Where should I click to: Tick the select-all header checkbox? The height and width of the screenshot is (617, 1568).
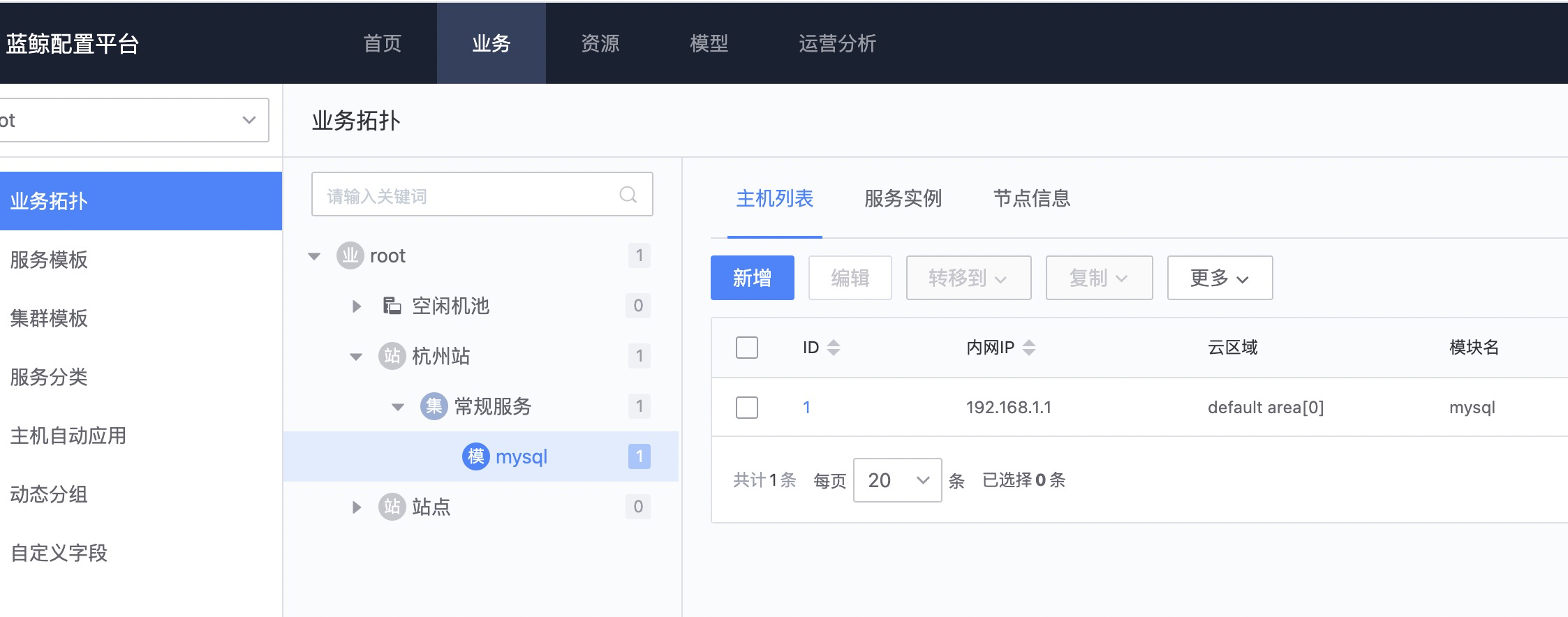tap(747, 348)
